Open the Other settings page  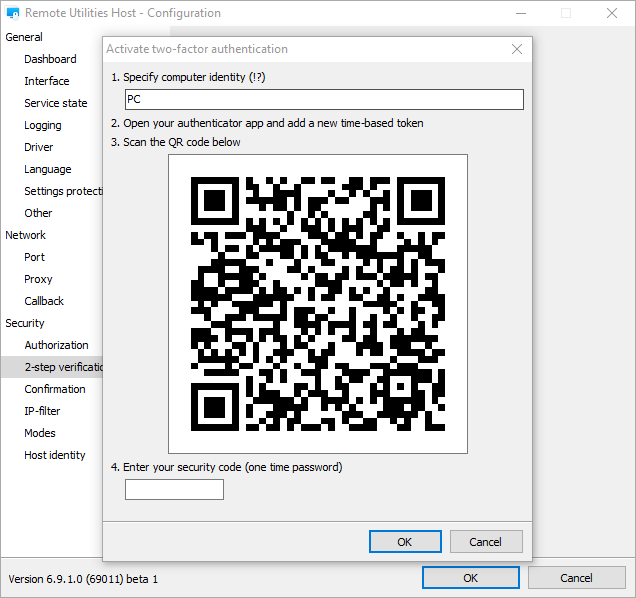coord(38,213)
